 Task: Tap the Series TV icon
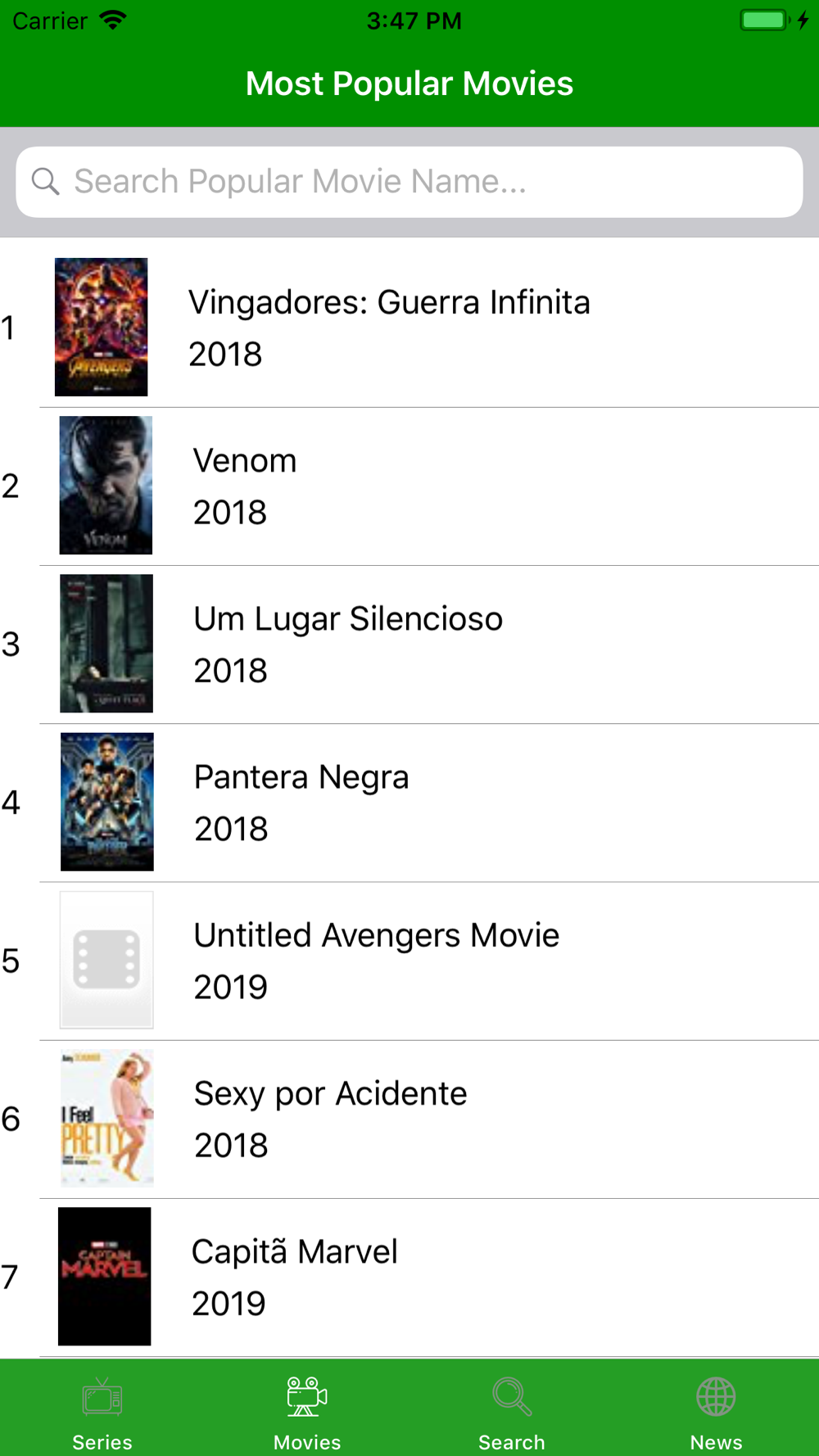[102, 1397]
